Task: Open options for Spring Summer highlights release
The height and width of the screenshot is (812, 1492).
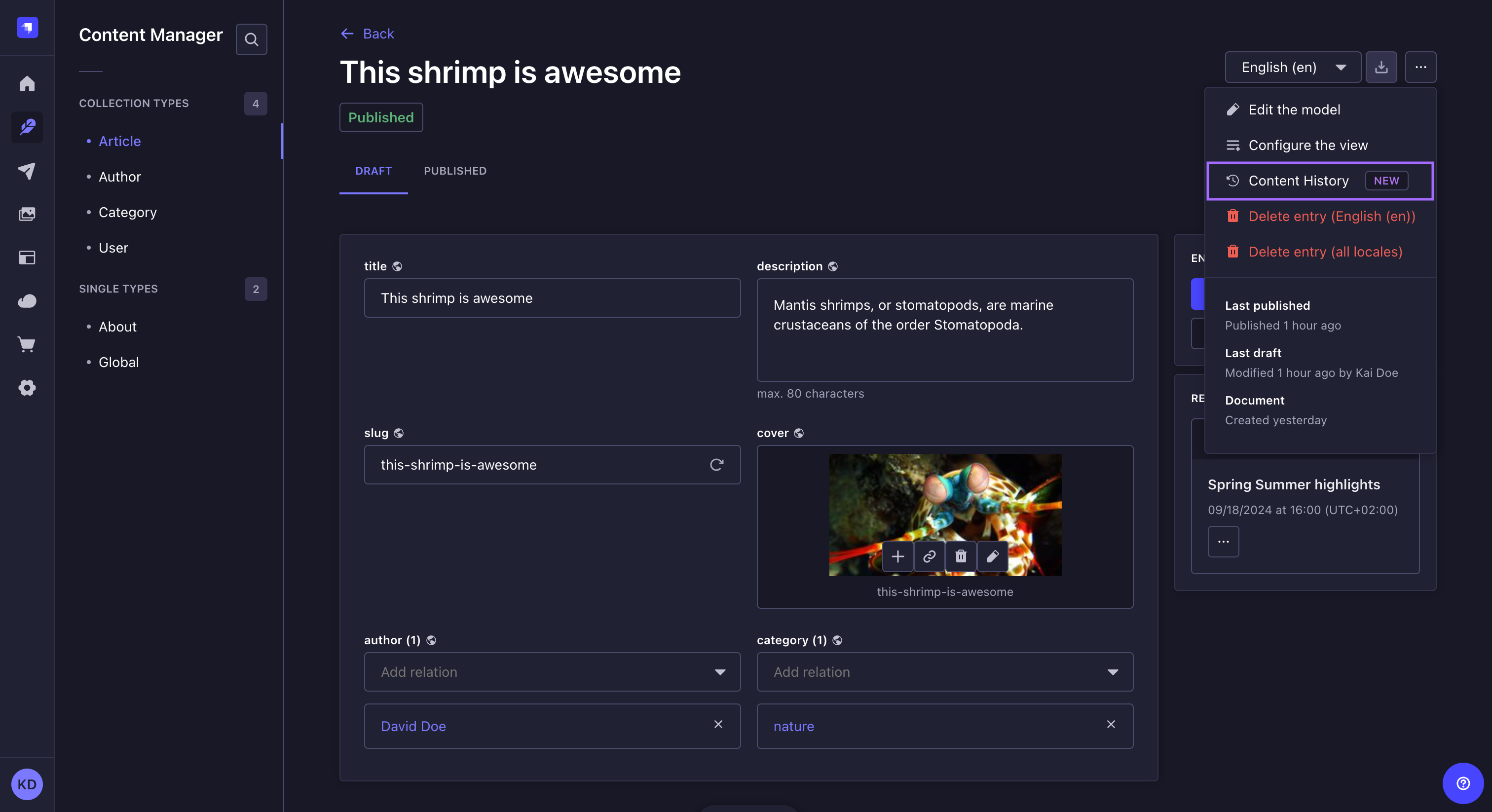Action: [x=1223, y=541]
